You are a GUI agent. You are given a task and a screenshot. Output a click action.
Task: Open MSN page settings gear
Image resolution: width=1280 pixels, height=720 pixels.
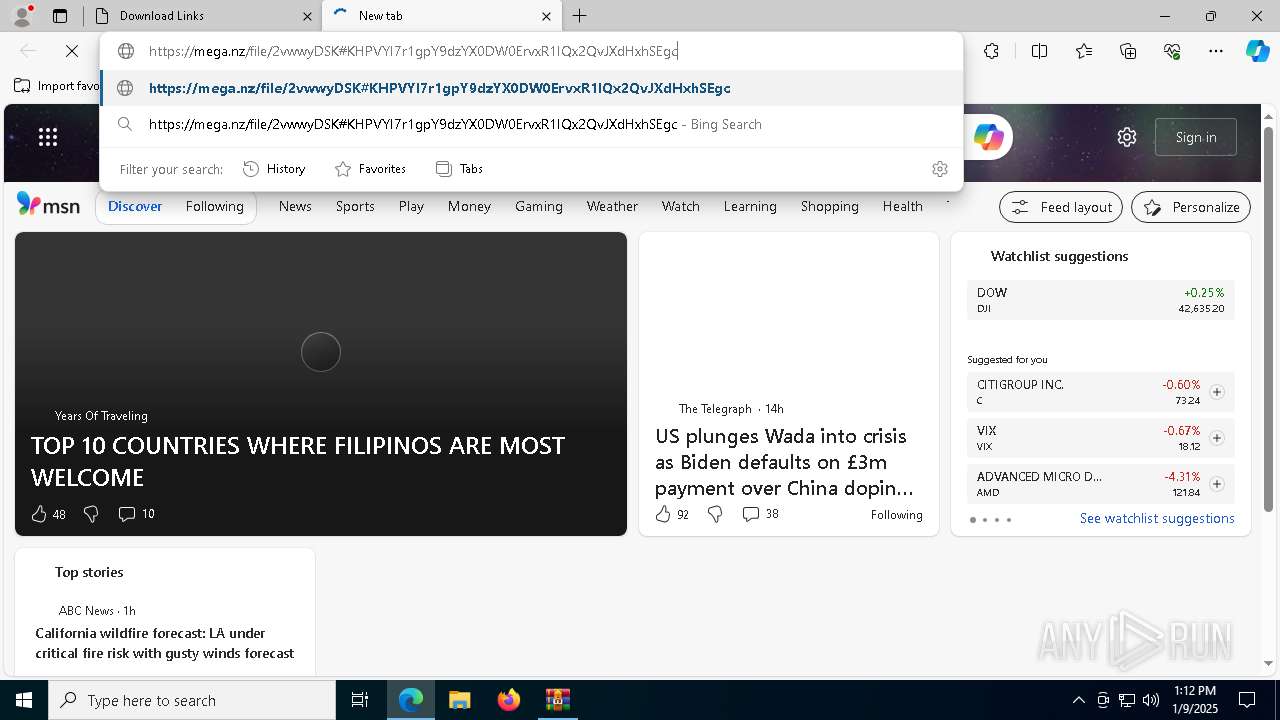pyautogui.click(x=1127, y=137)
